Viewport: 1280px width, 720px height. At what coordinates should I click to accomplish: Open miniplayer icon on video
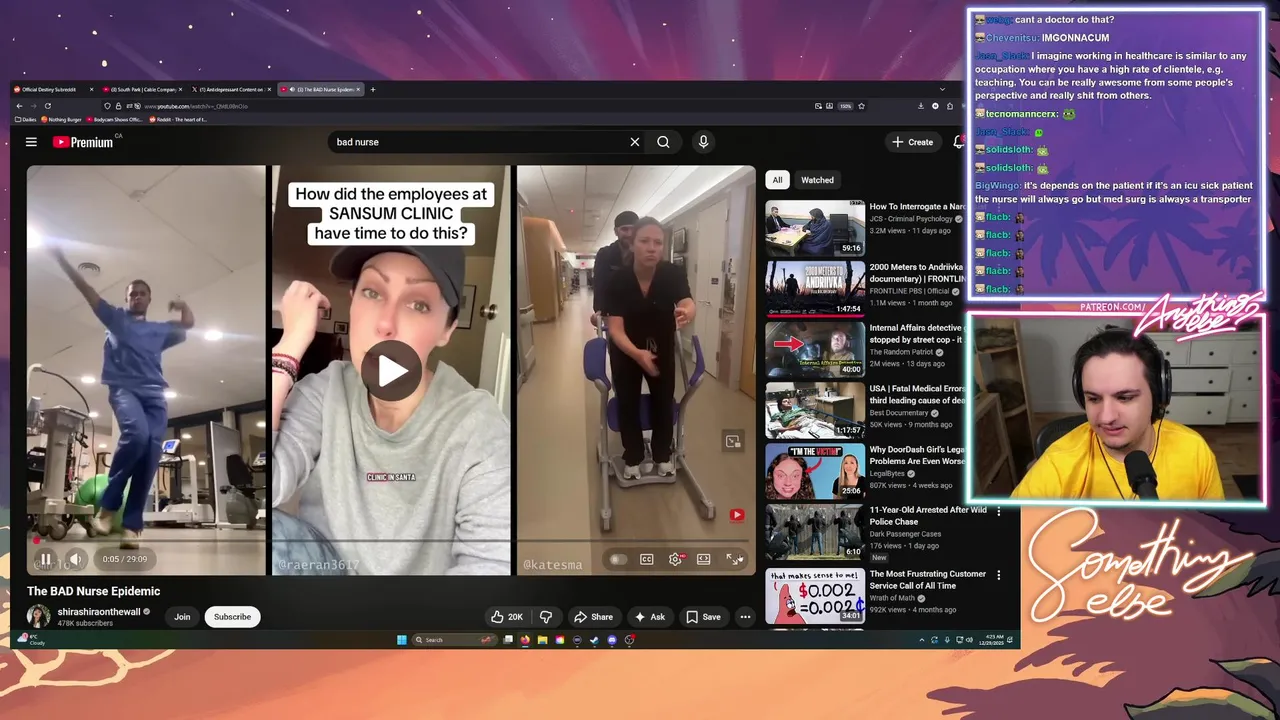[733, 441]
